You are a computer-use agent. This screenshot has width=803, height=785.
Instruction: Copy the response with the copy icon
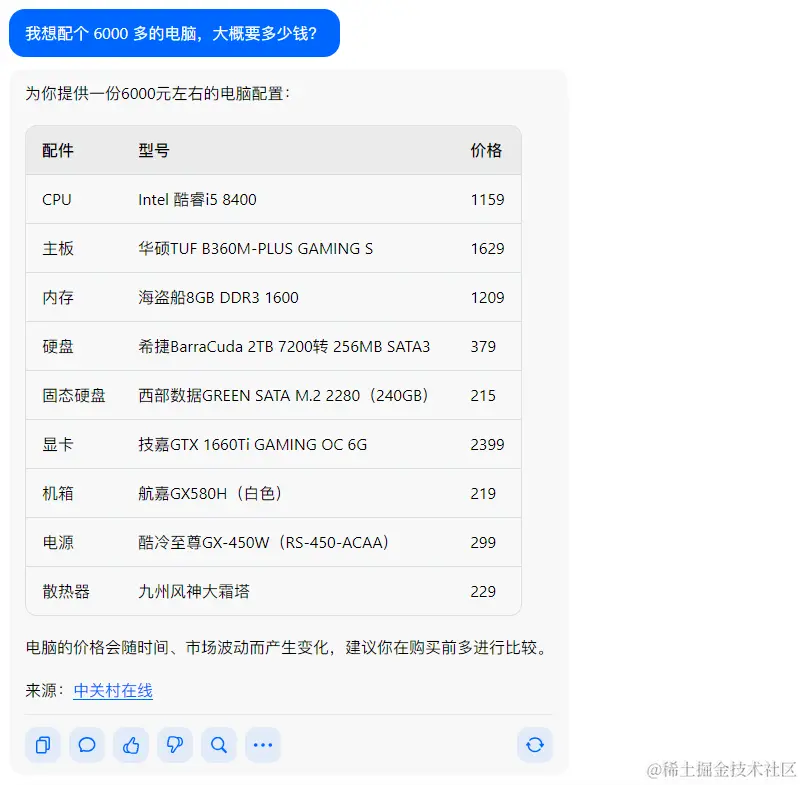coord(43,745)
